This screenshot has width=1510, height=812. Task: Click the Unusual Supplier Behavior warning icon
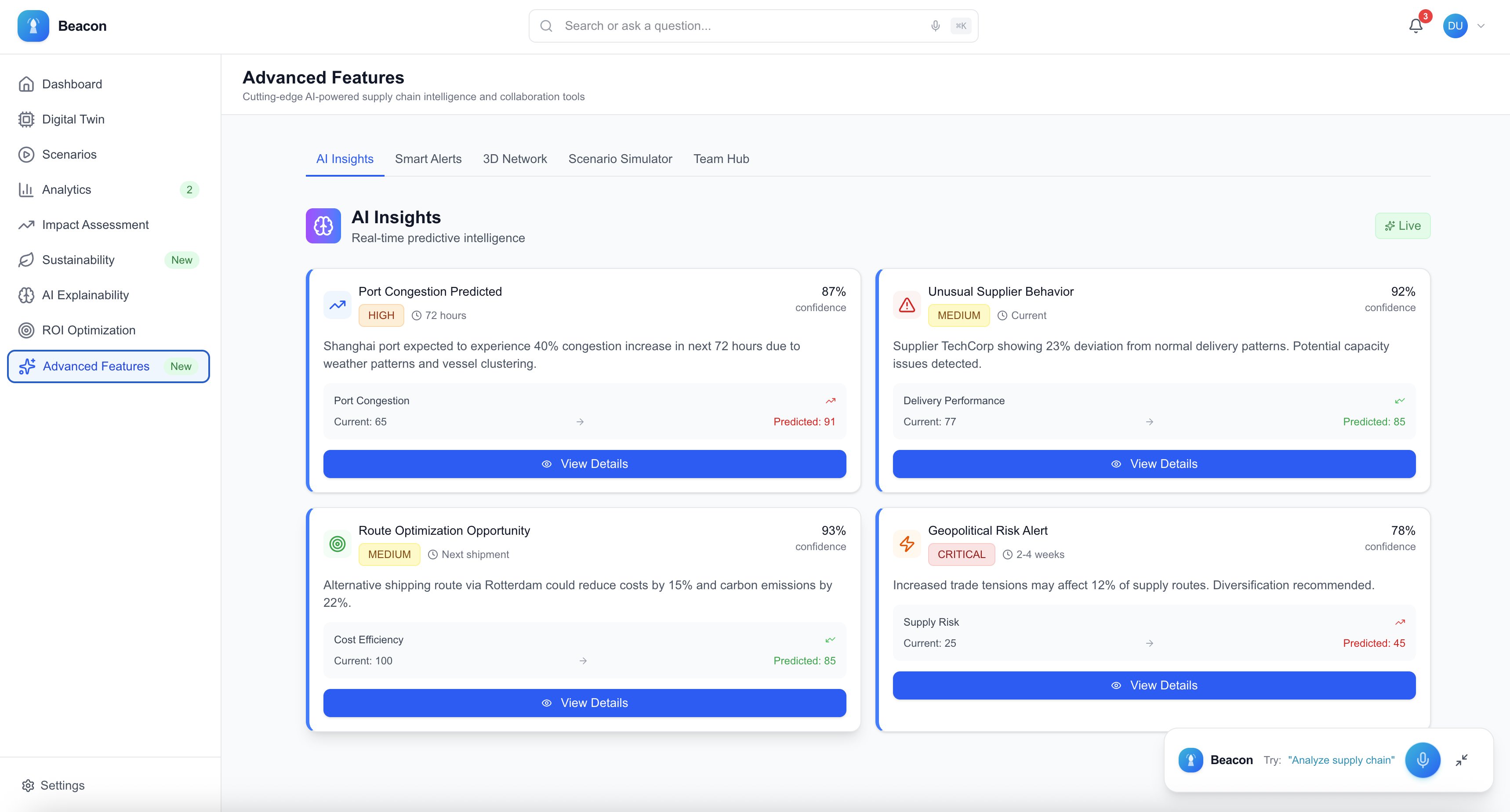(907, 305)
